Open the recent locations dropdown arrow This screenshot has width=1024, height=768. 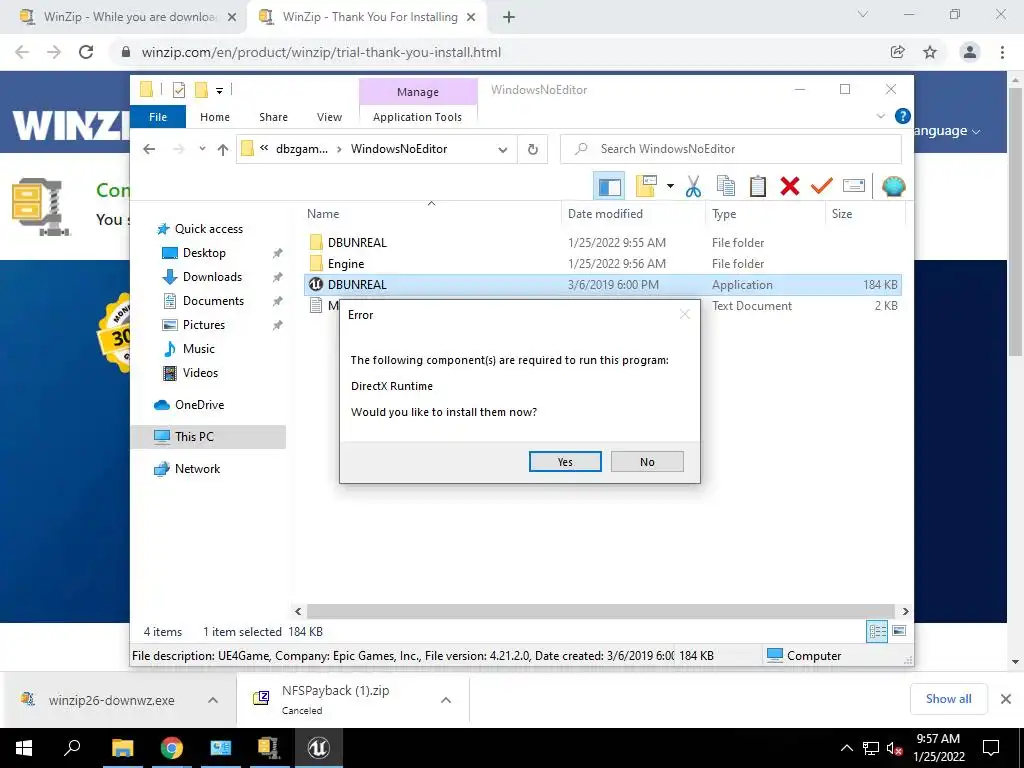(202, 149)
